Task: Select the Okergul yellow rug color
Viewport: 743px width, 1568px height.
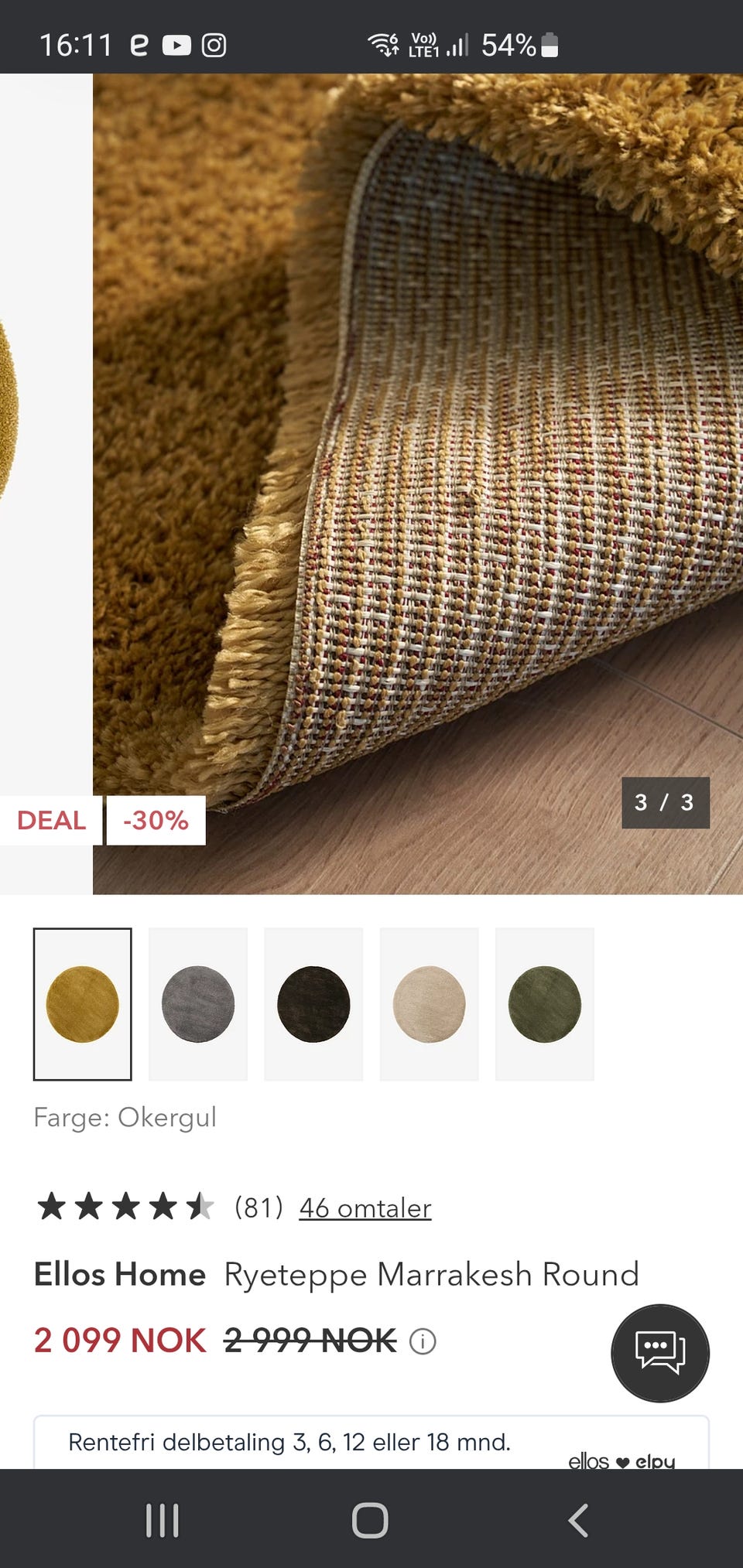Action: 83,1004
